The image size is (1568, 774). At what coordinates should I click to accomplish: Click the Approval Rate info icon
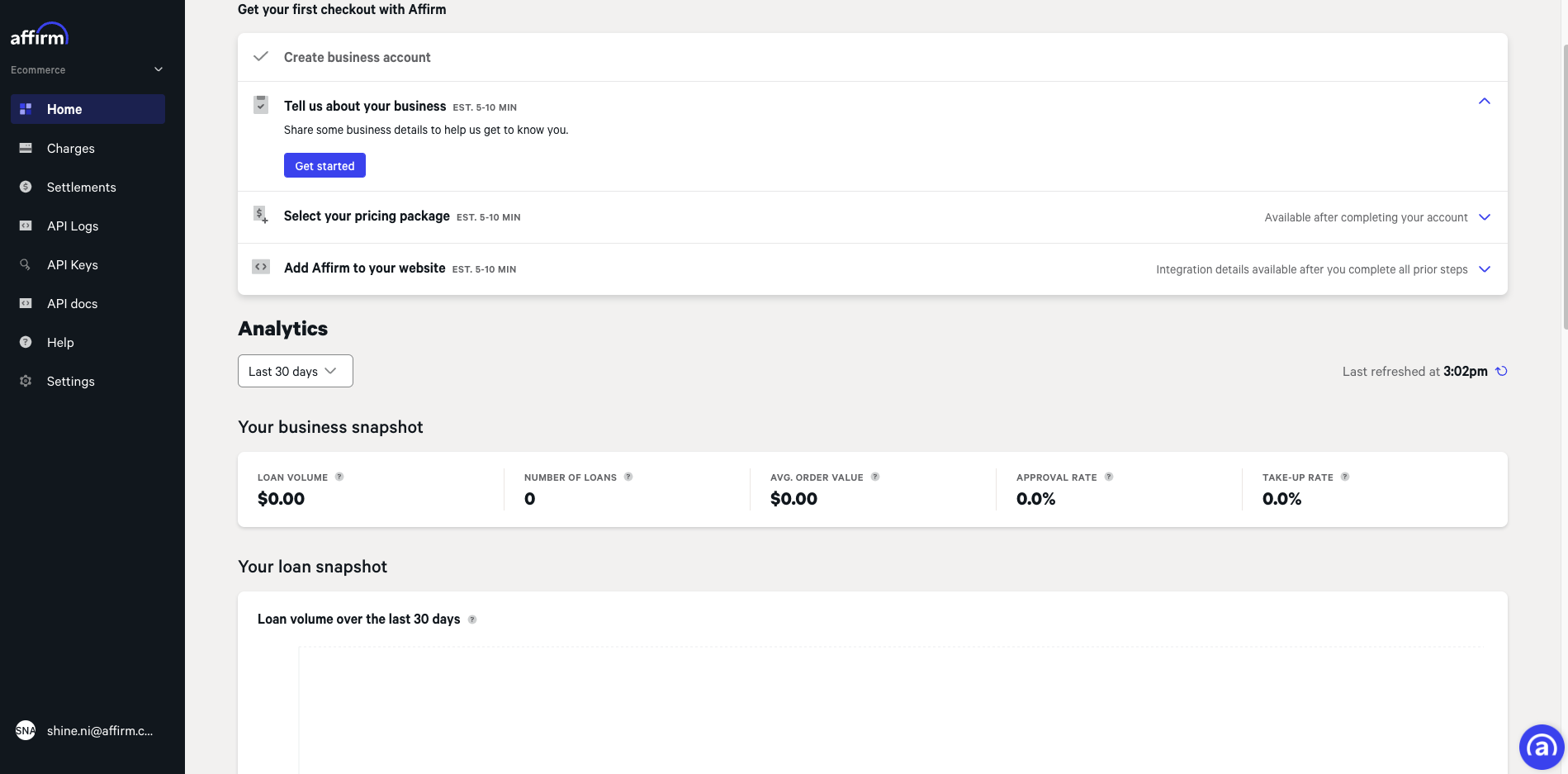coord(1109,477)
